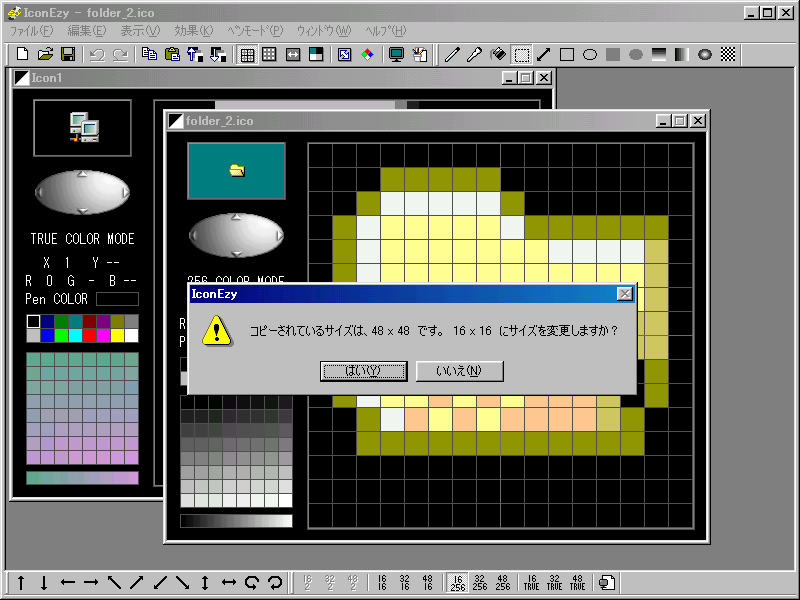Click the computers preview thumbnail in Icon1
The width and height of the screenshot is (800, 600).
tap(82, 128)
